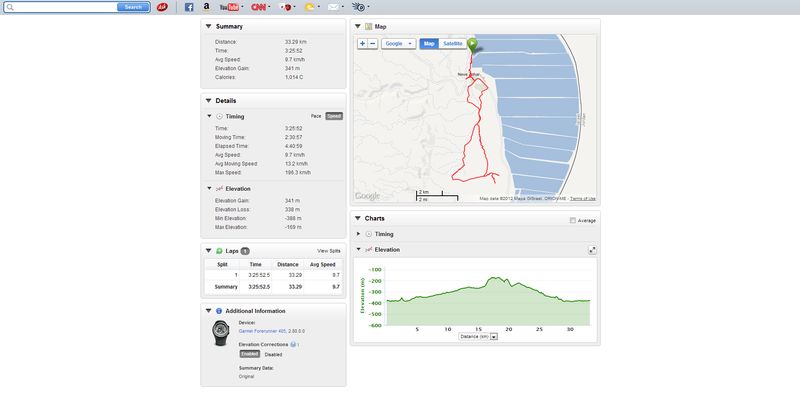
Task: Click the map icon beside Map title
Action: click(369, 27)
